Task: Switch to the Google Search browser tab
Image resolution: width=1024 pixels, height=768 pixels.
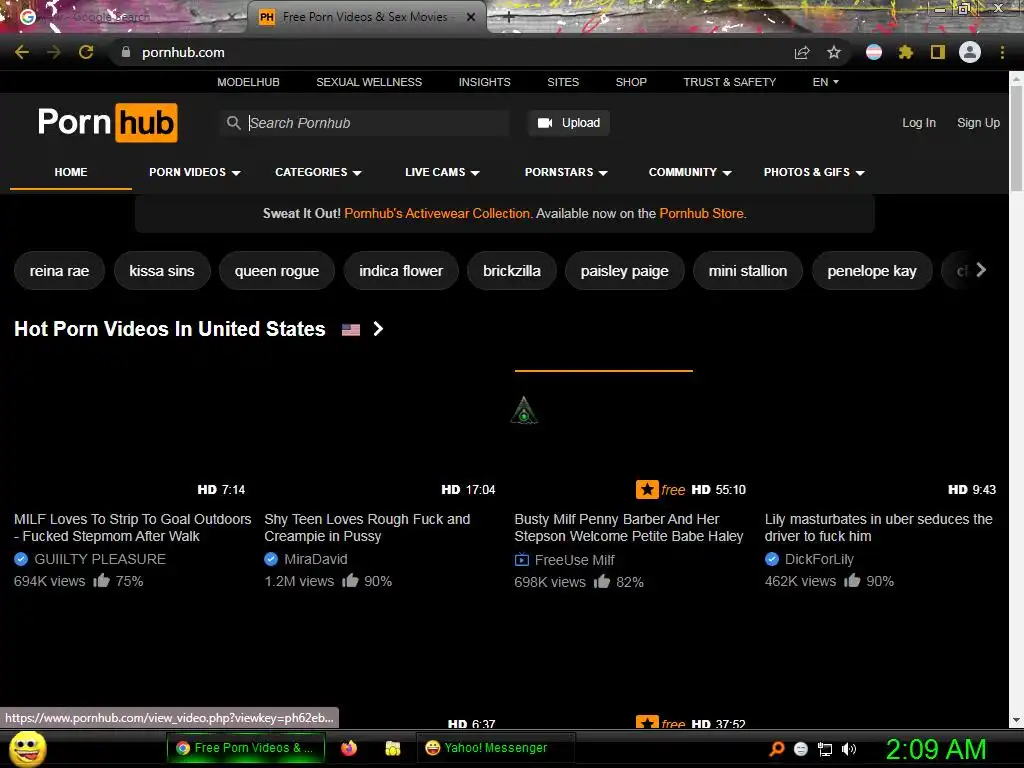Action: 124,17
